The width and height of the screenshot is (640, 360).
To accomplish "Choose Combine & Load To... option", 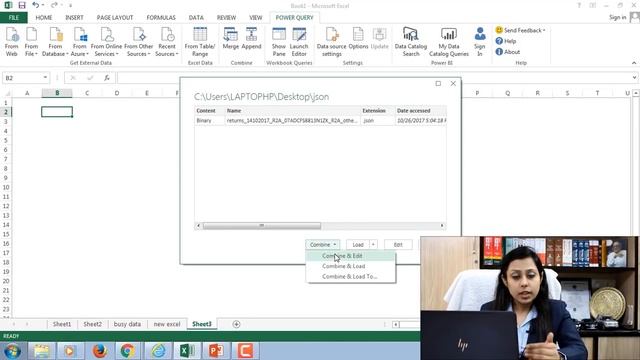I will 350,276.
